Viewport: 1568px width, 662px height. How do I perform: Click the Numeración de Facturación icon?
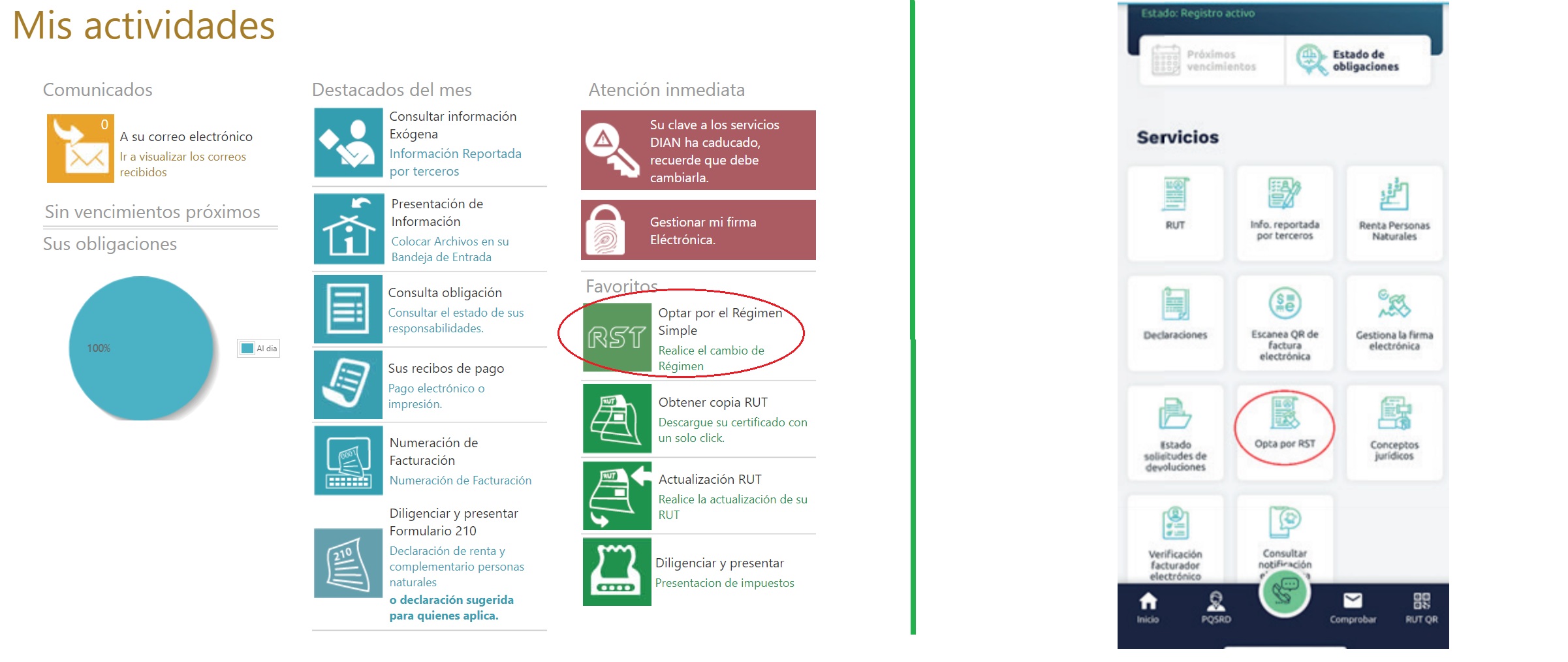coord(348,460)
